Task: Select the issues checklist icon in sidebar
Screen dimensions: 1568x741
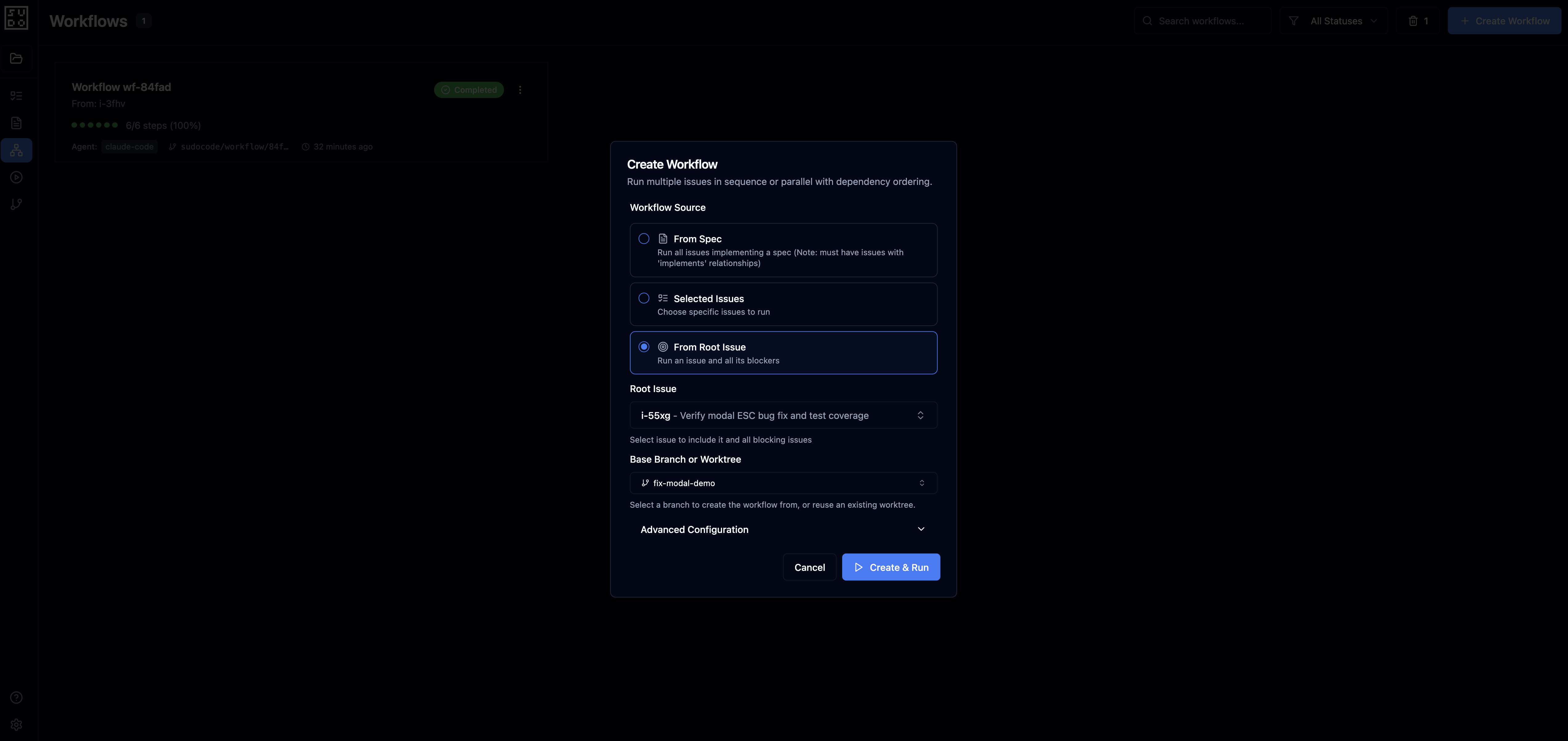Action: click(16, 96)
